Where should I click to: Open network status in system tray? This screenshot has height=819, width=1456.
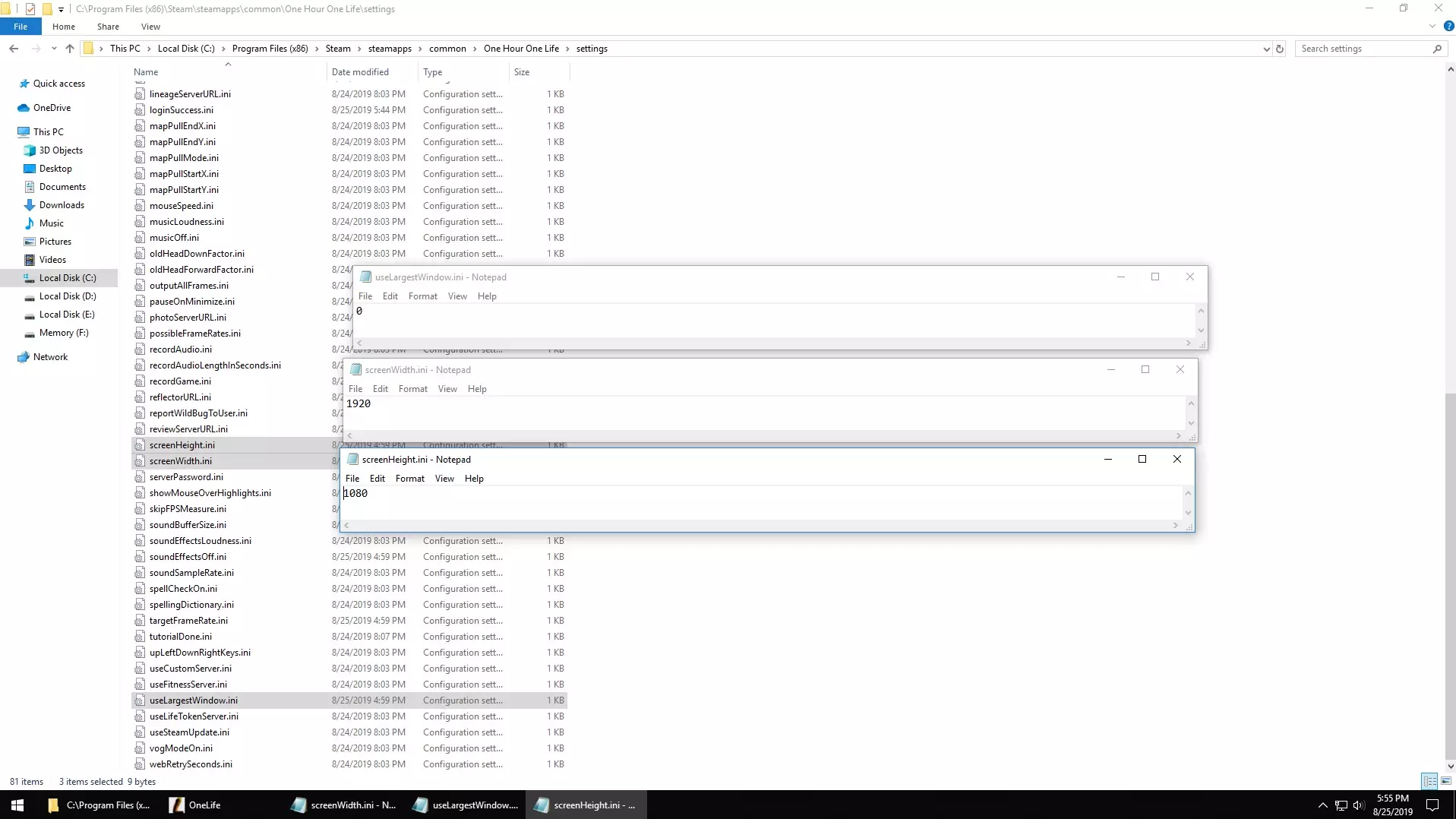(1341, 805)
